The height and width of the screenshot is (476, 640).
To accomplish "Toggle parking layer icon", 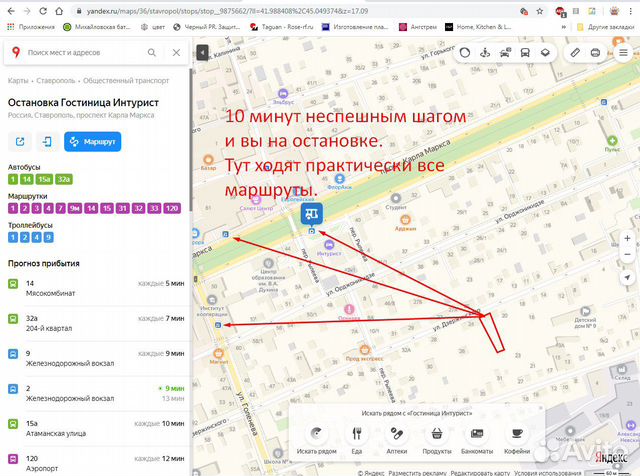I will [505, 53].
